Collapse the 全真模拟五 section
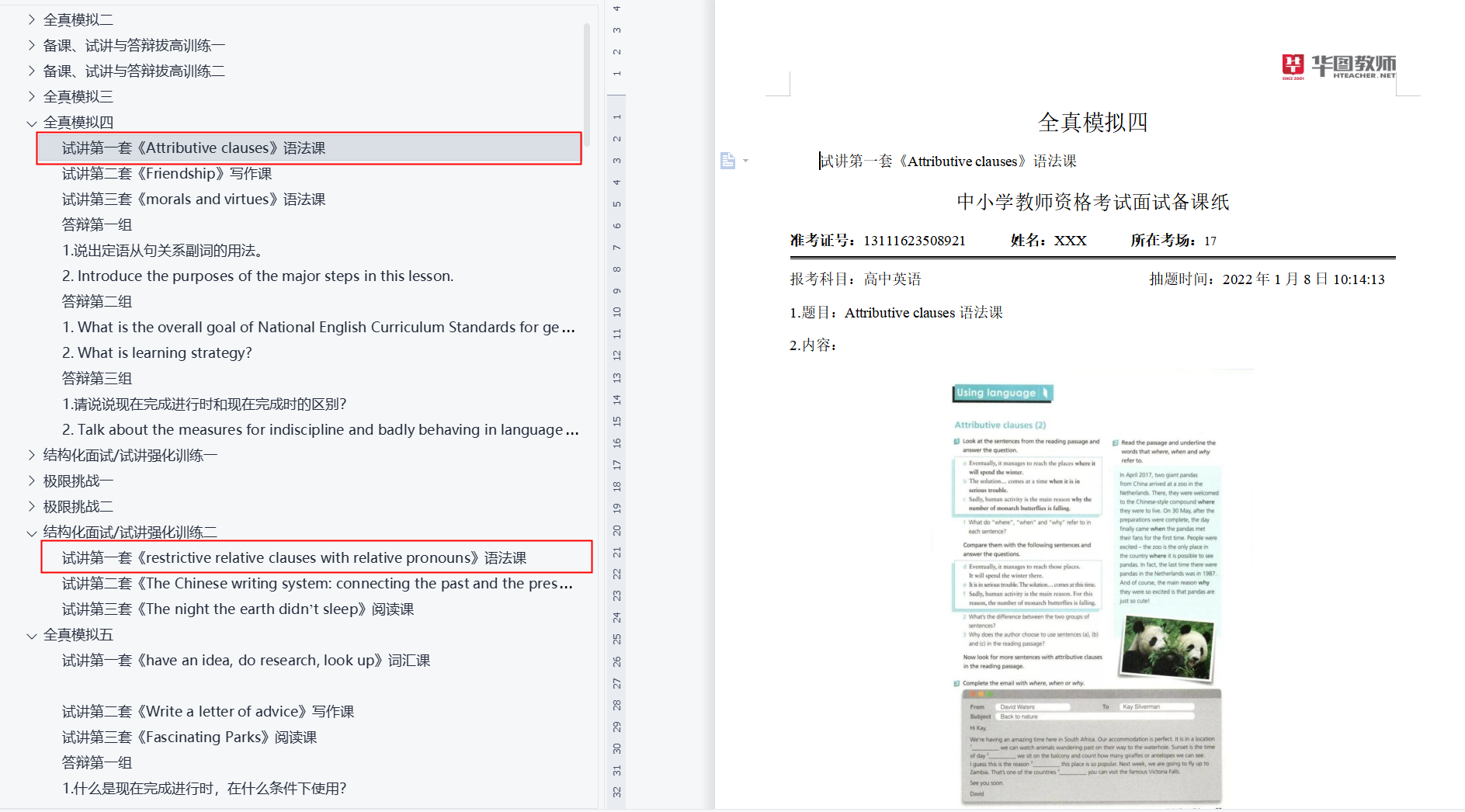 [32, 636]
